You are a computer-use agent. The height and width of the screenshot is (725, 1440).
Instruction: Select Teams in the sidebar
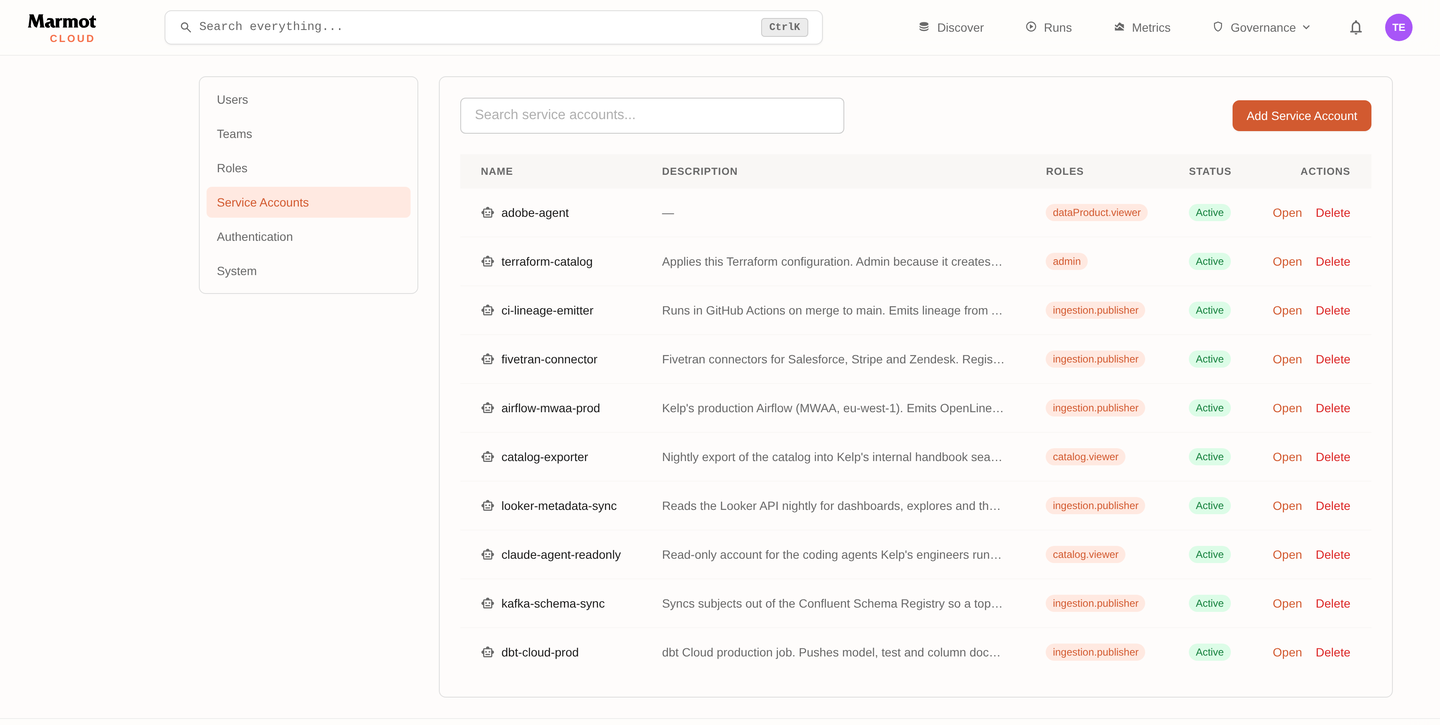(x=308, y=134)
